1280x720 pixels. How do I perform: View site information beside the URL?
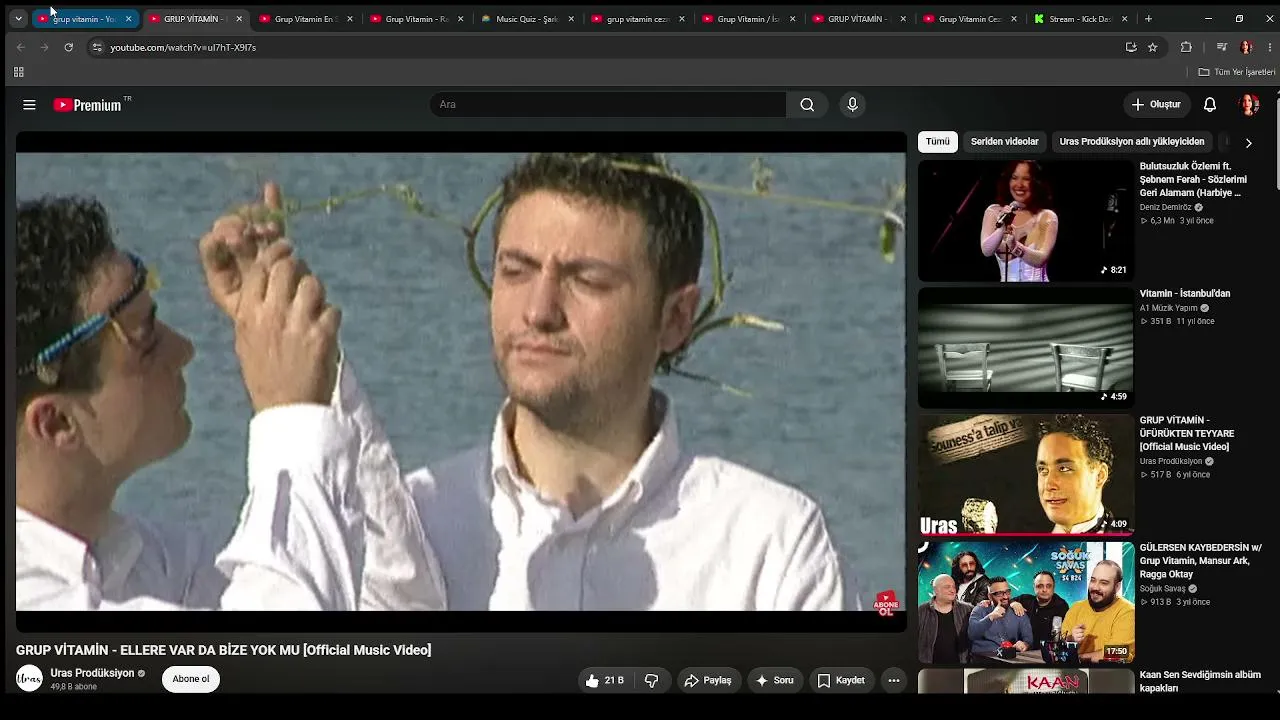pyautogui.click(x=97, y=47)
